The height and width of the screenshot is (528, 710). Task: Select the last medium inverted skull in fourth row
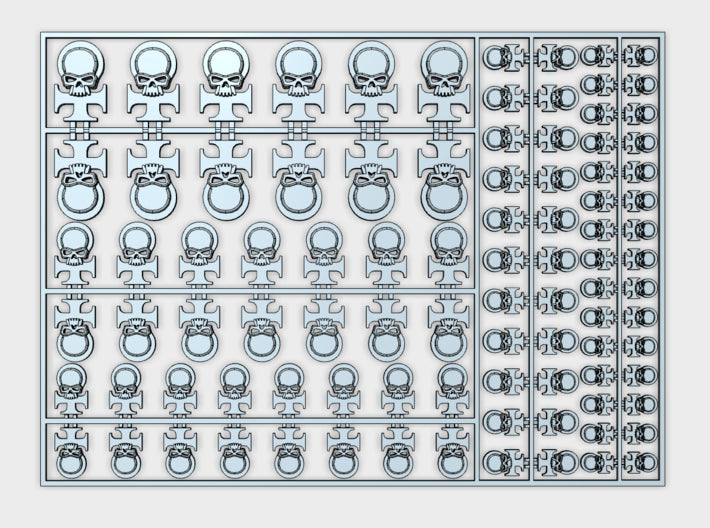[x=446, y=330]
